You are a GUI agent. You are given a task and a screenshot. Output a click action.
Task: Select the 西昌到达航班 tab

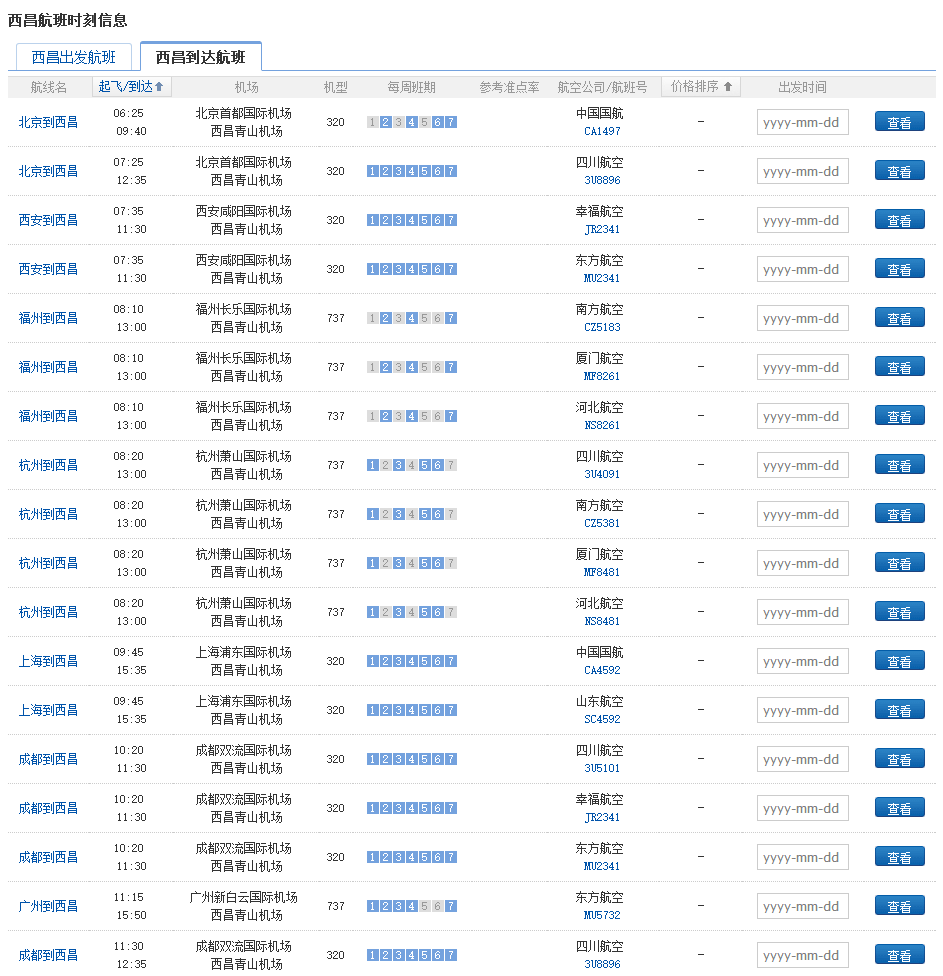pyautogui.click(x=200, y=58)
